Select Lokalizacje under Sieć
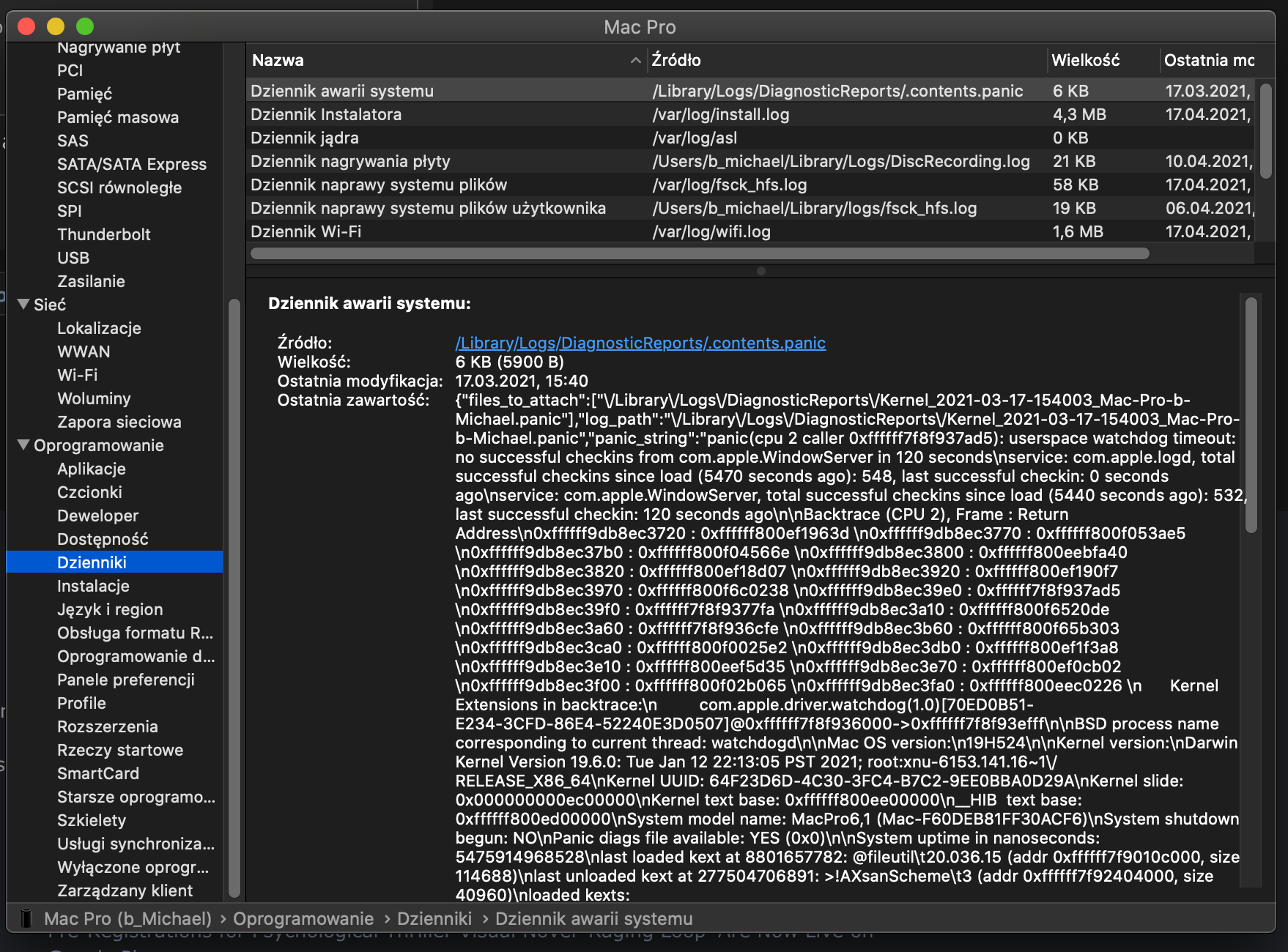The image size is (1288, 952). [99, 328]
